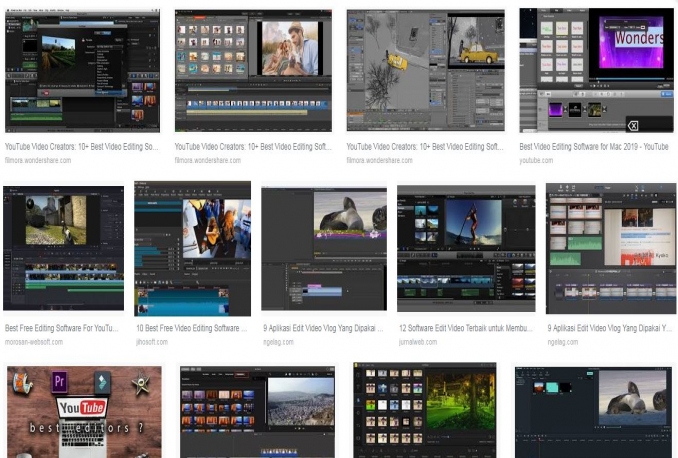
Task: Open the morosan-websoft game footage editor thumbnail
Action: [64, 247]
